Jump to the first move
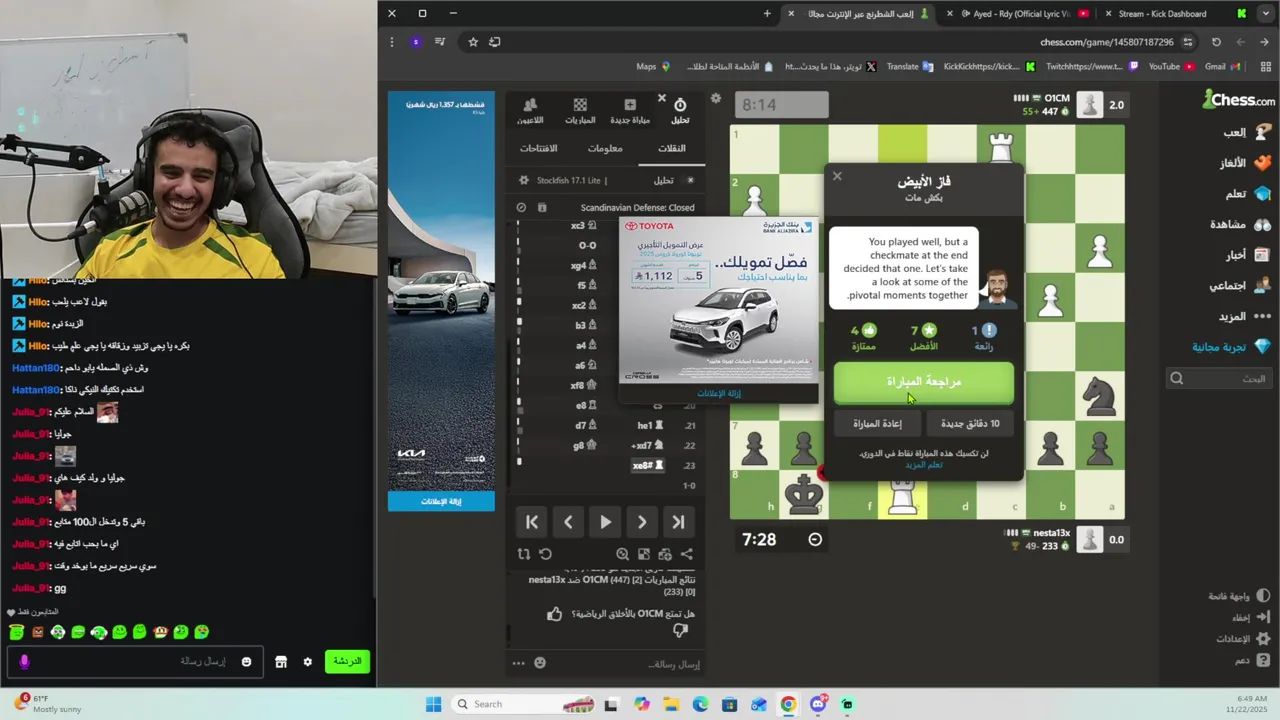The width and height of the screenshot is (1280, 720). coord(532,522)
